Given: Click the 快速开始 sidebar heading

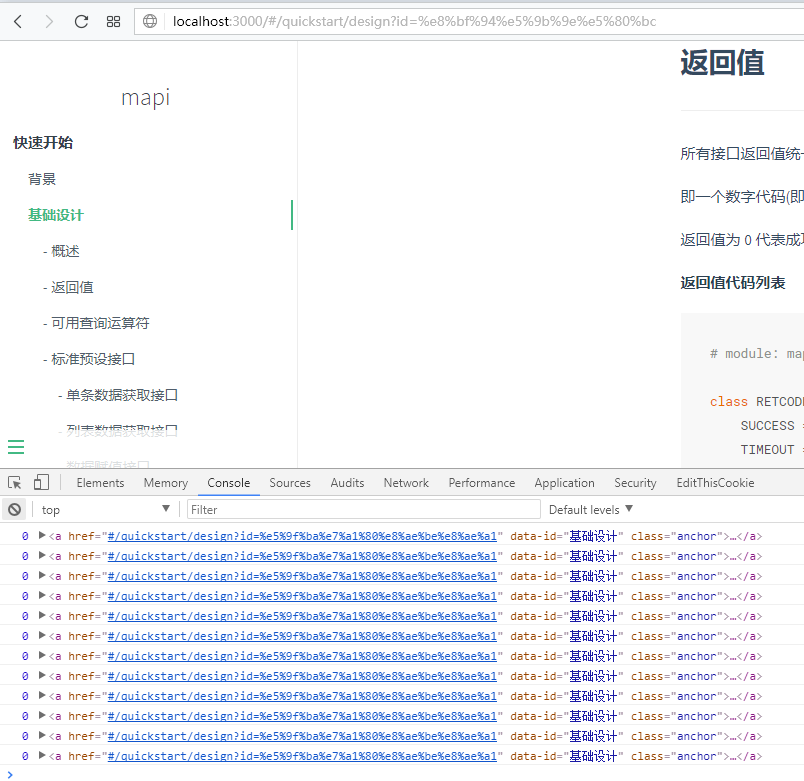Looking at the screenshot, I should point(43,143).
